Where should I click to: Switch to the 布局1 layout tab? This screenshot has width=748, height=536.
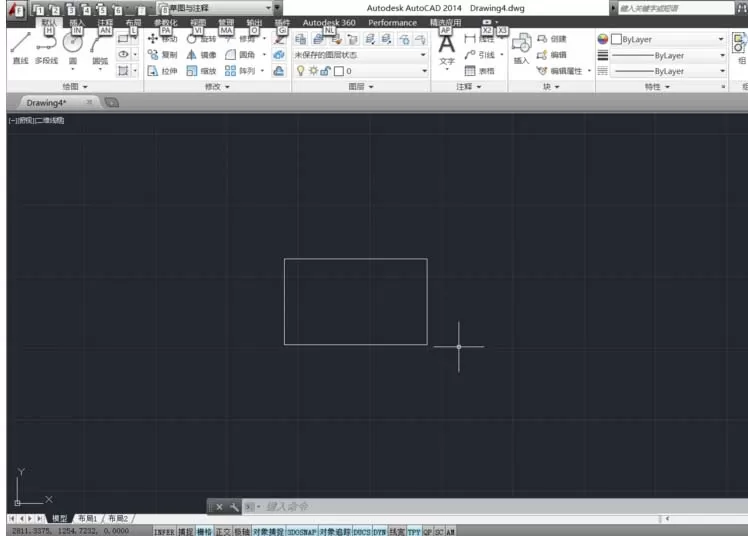point(87,518)
